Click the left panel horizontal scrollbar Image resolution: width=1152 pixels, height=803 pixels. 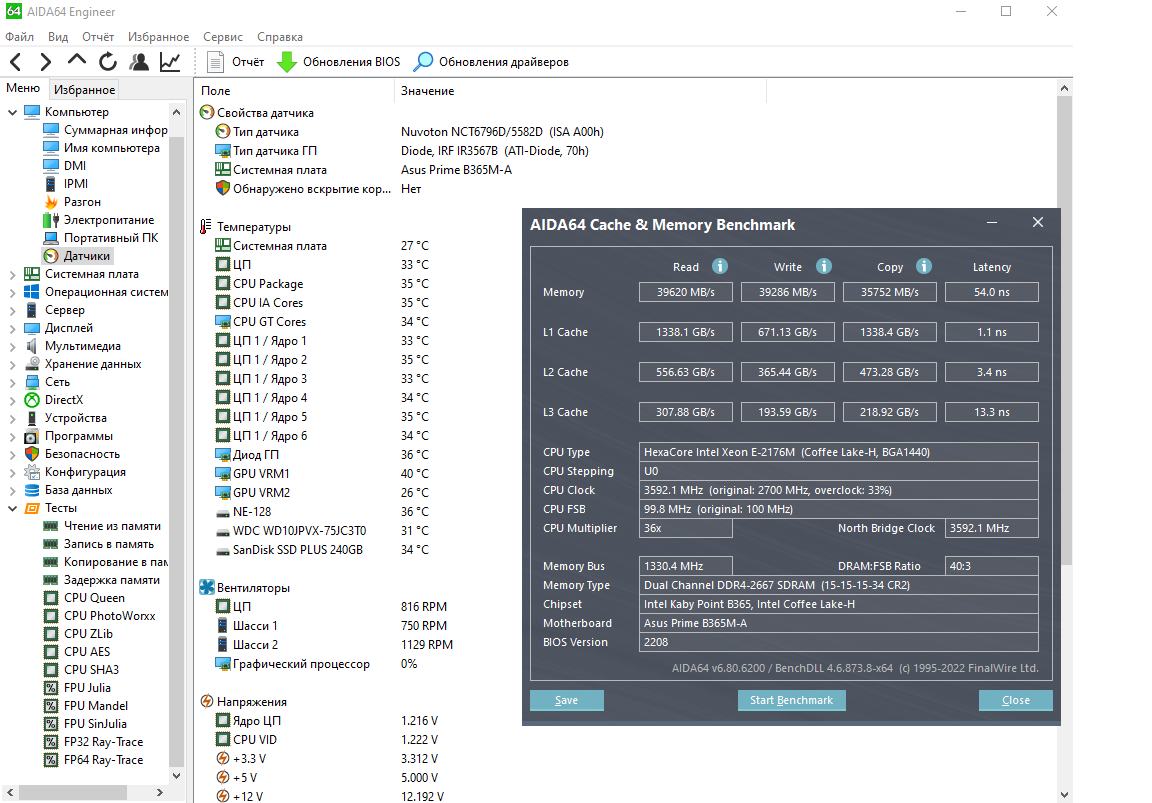pyautogui.click(x=73, y=793)
